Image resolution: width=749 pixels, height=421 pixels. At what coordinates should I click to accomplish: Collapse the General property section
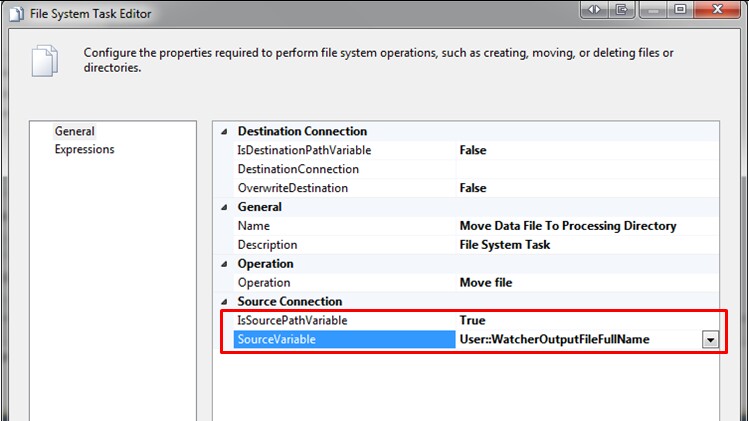pos(224,207)
